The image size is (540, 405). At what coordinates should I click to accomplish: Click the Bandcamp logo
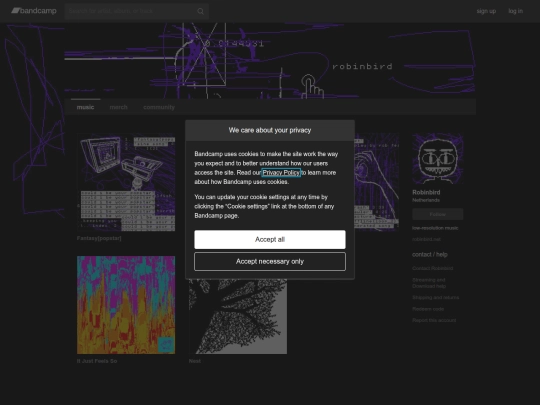pyautogui.click(x=34, y=11)
